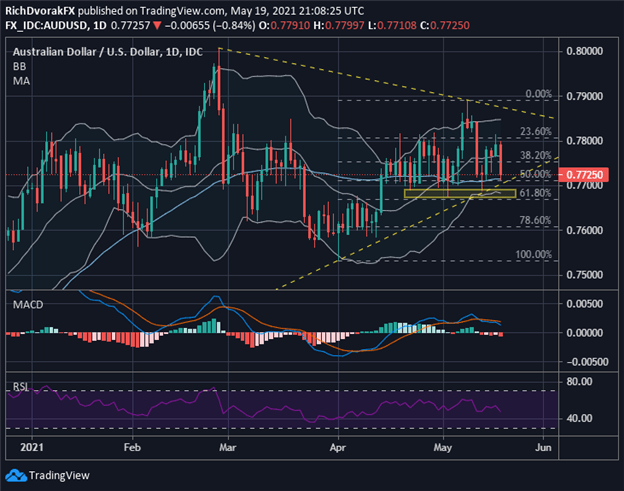
Task: Click the 'RichDvorakFX' author name
Action: [x=40, y=11]
